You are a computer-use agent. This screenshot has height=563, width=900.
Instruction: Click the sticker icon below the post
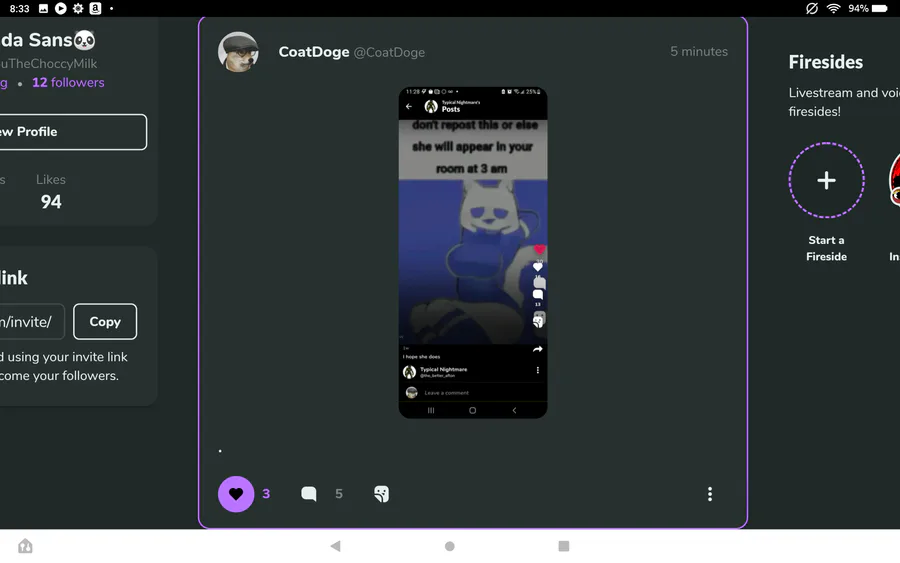381,494
